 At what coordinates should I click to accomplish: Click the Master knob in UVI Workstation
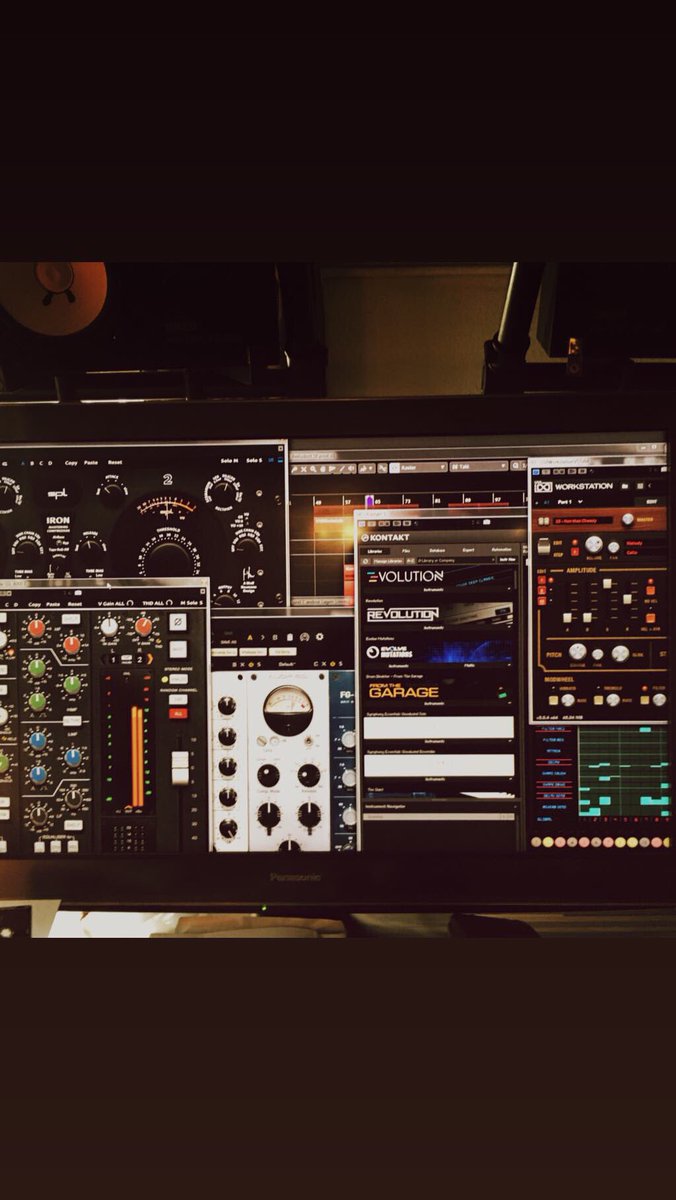click(628, 519)
